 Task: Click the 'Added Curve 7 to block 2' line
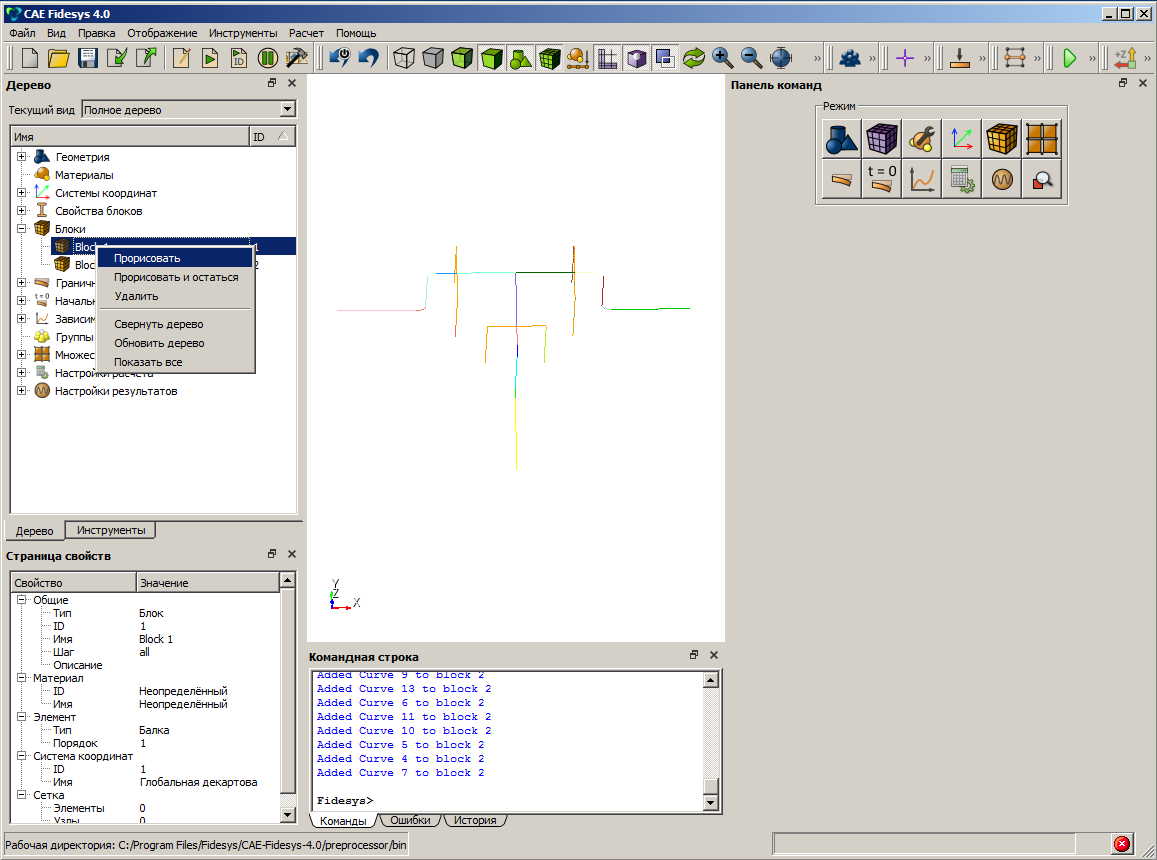(x=401, y=773)
